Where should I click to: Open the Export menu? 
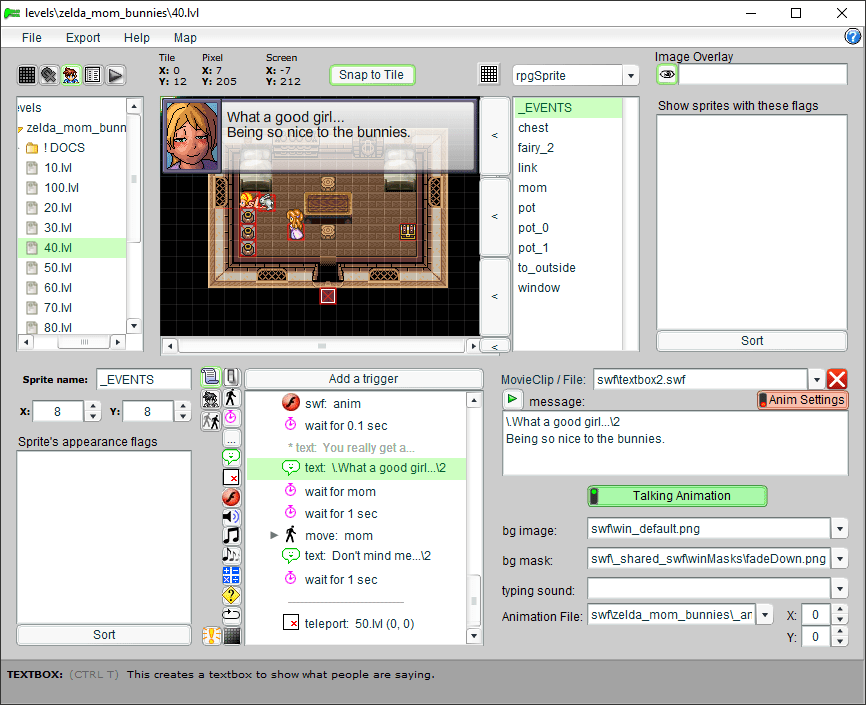[x=83, y=38]
